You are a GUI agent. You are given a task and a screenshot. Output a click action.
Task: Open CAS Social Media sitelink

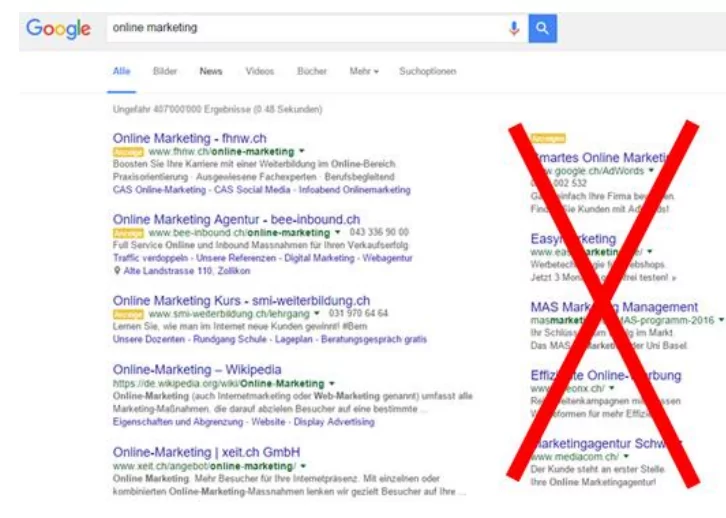coord(252,190)
